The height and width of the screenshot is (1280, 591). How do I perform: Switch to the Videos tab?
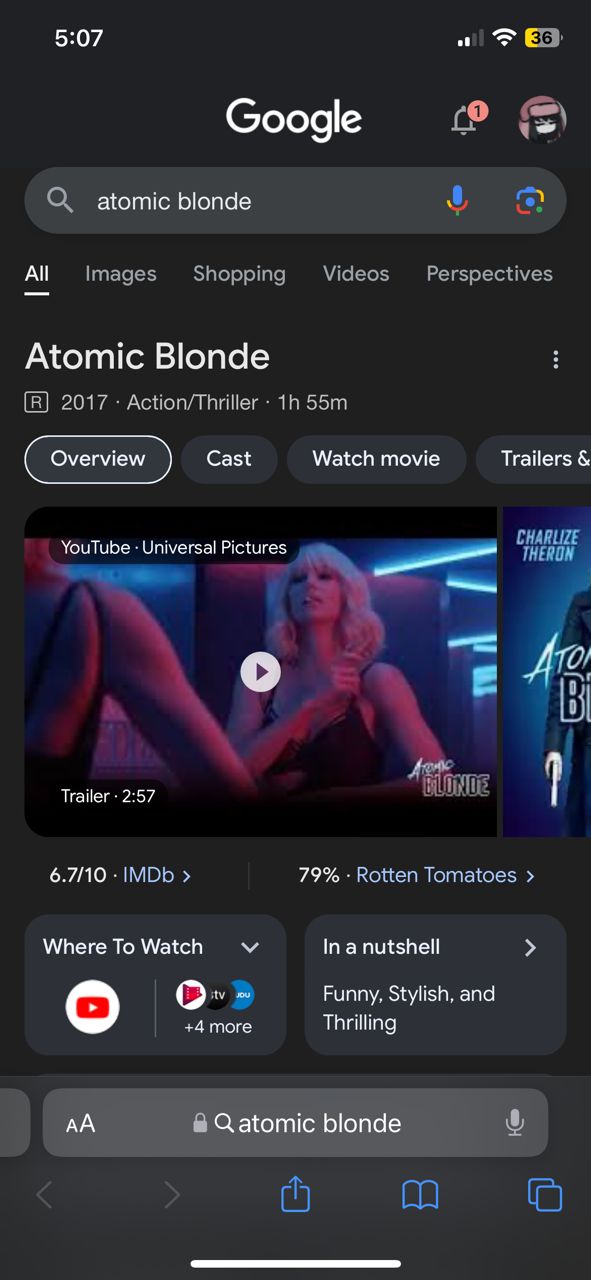(356, 274)
